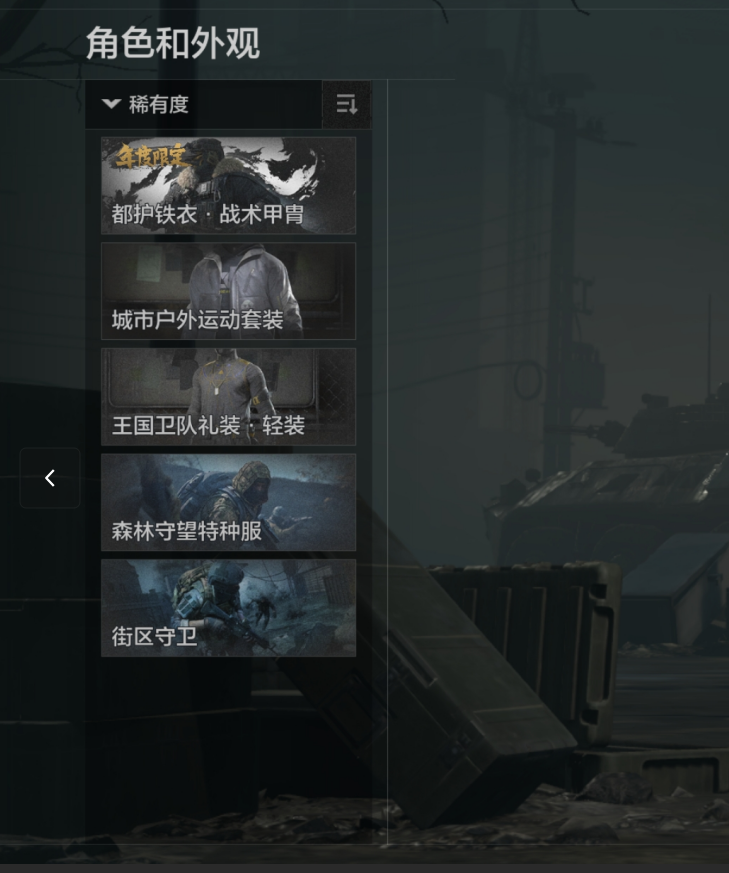Select the 都护铁衣·战术甲胄 name label

click(x=208, y=214)
